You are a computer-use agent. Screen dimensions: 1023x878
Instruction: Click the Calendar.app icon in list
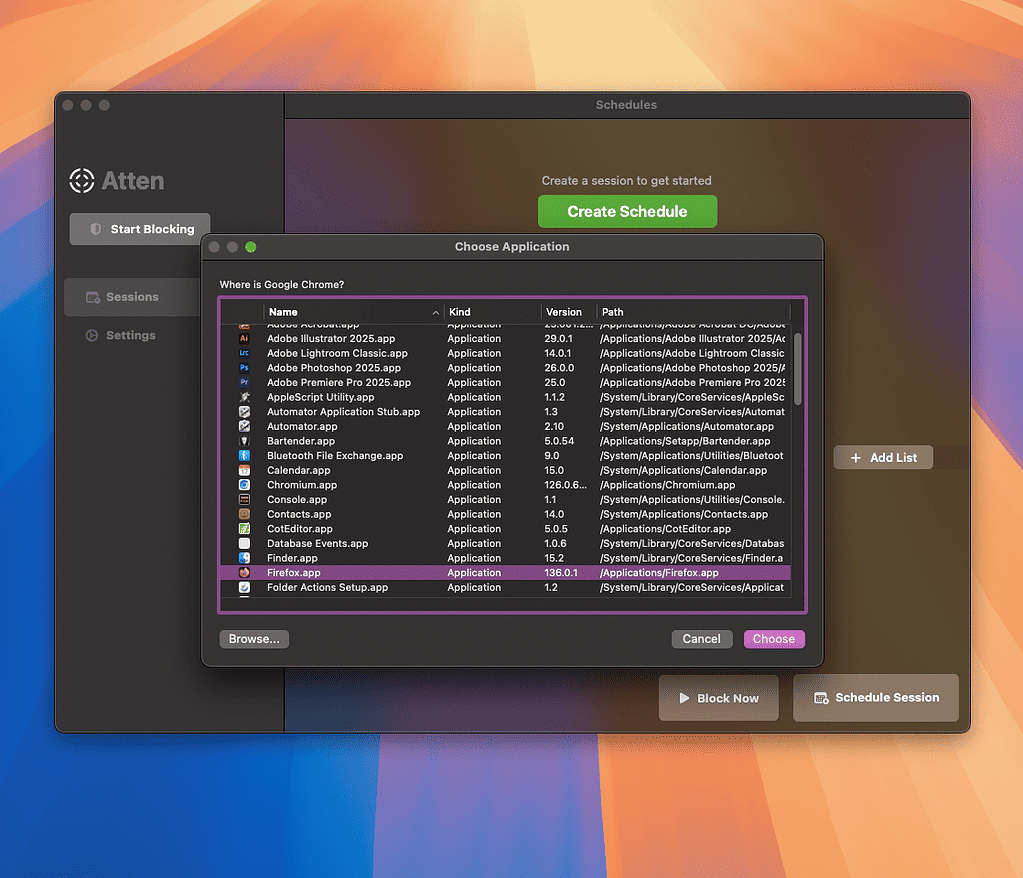[244, 470]
